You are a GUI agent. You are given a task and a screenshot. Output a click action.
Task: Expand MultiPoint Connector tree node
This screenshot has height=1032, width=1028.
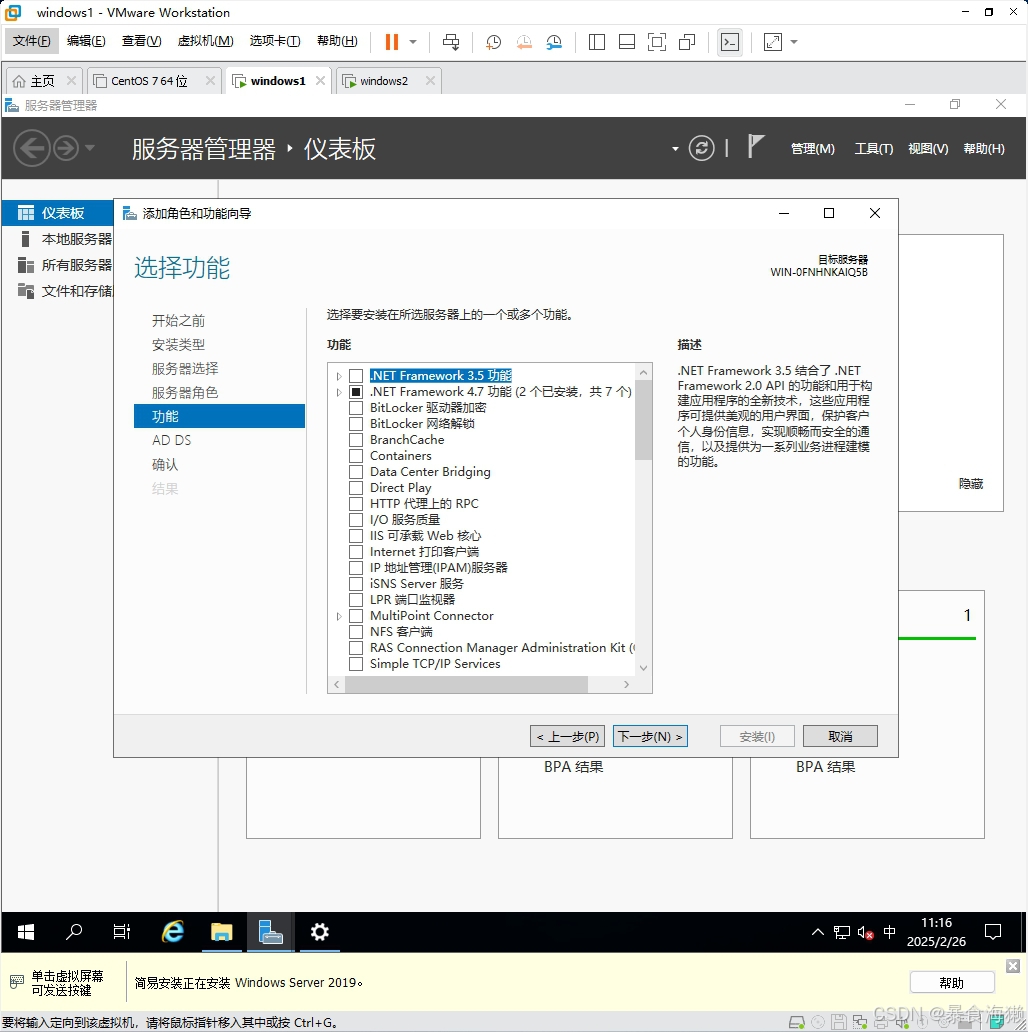(339, 617)
